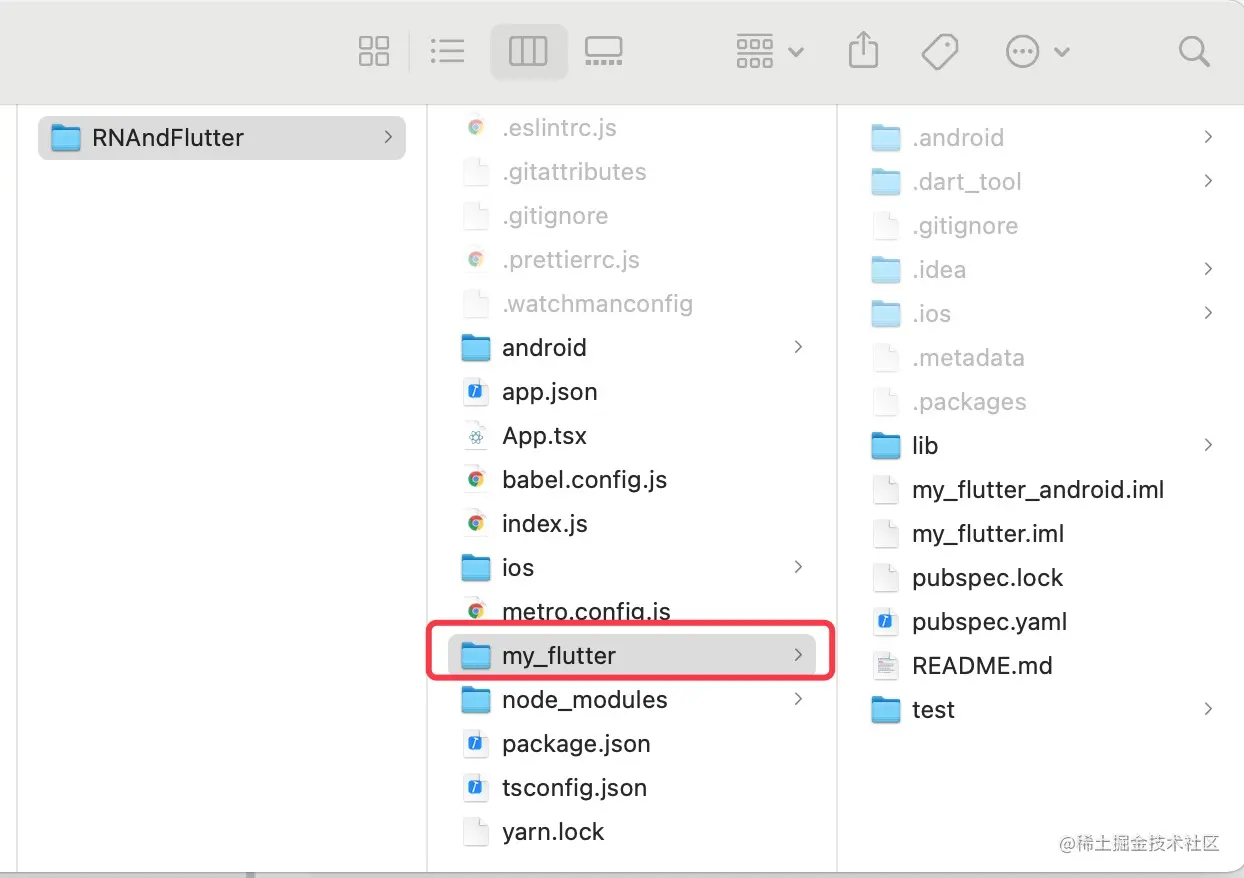Expand the .ios folder chevron
Image resolution: width=1244 pixels, height=878 pixels.
pyautogui.click(x=1208, y=313)
